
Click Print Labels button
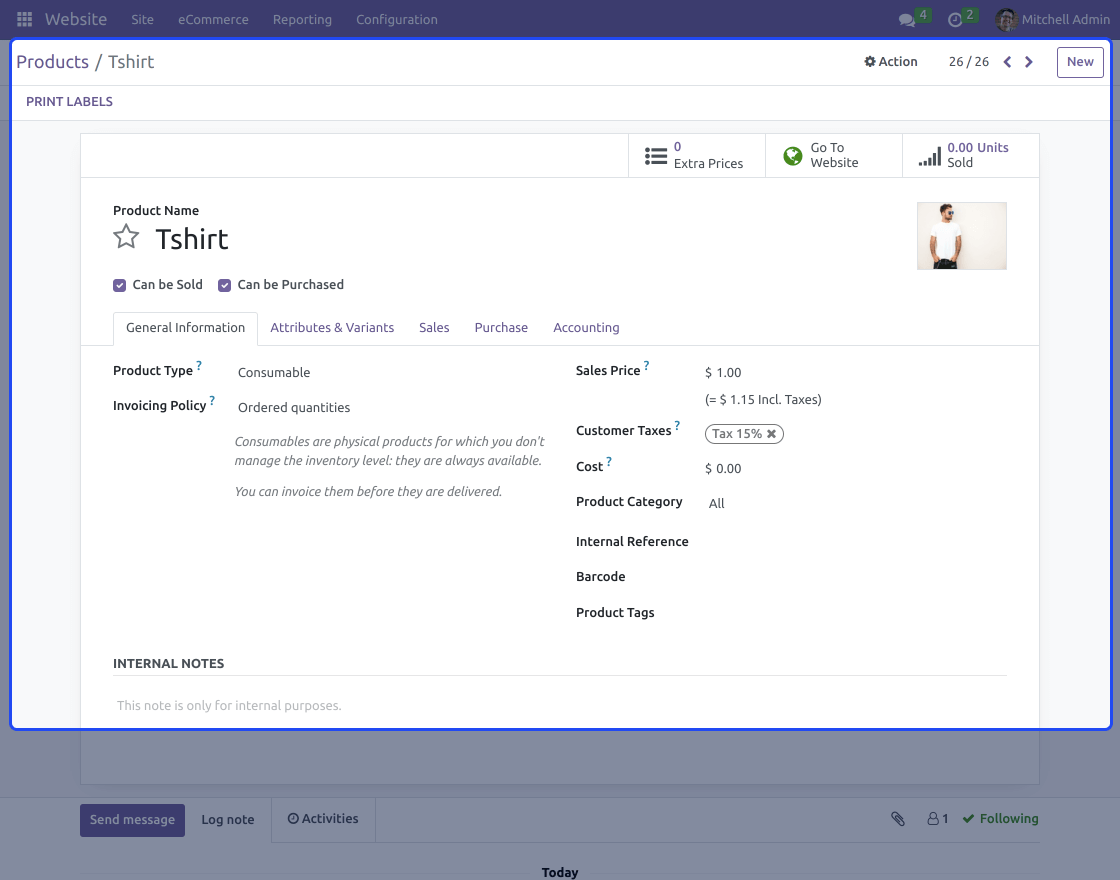(69, 101)
